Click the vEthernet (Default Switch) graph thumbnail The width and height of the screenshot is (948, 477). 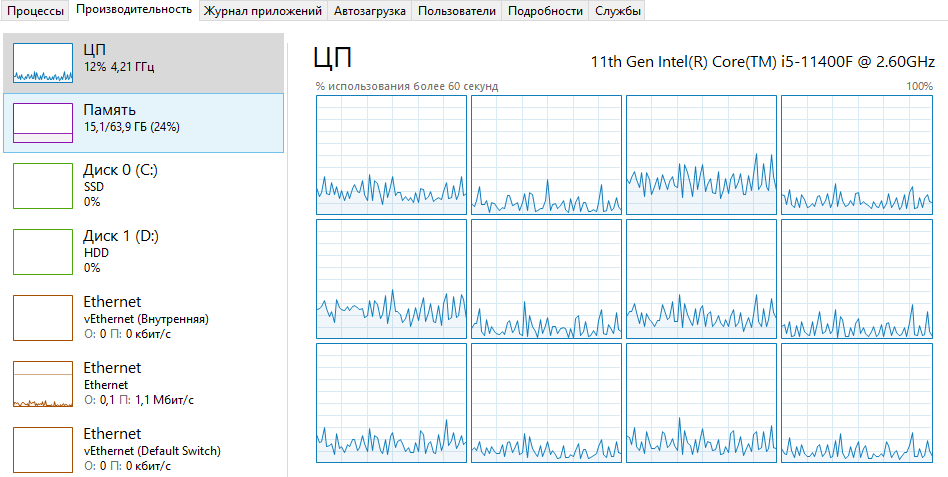43,450
